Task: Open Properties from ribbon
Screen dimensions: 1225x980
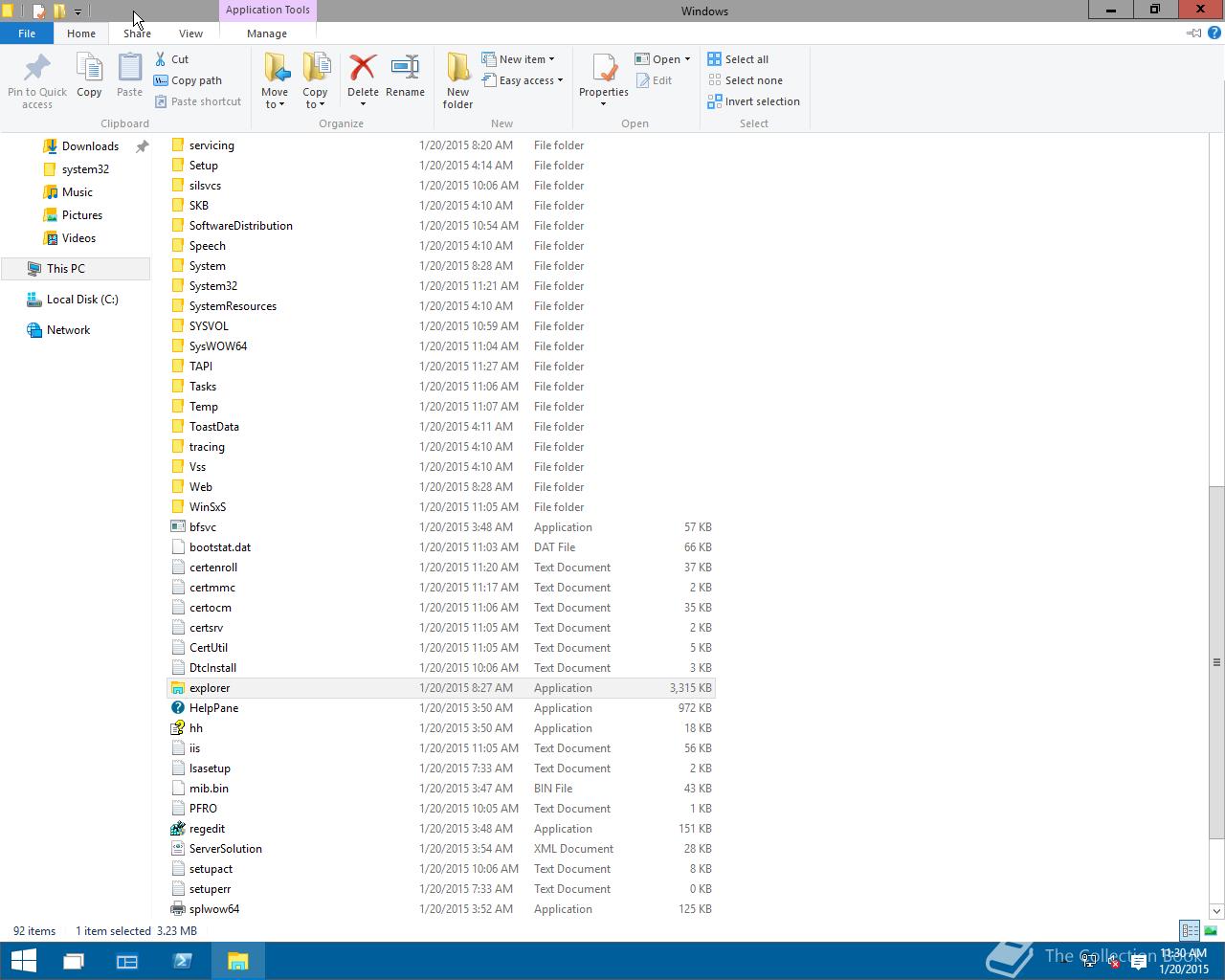Action: (603, 77)
